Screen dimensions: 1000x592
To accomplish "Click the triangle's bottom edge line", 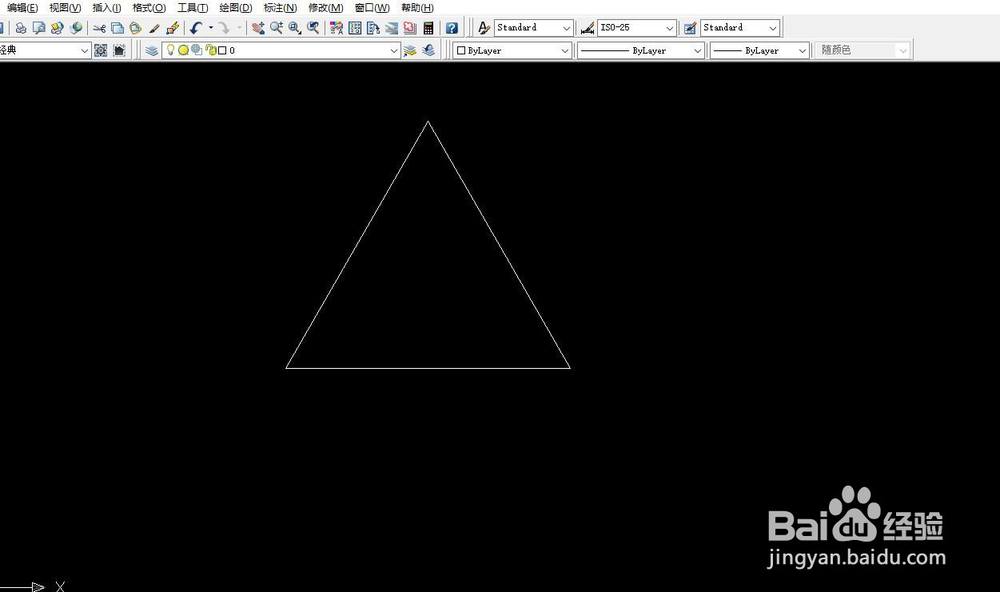I will [x=428, y=368].
